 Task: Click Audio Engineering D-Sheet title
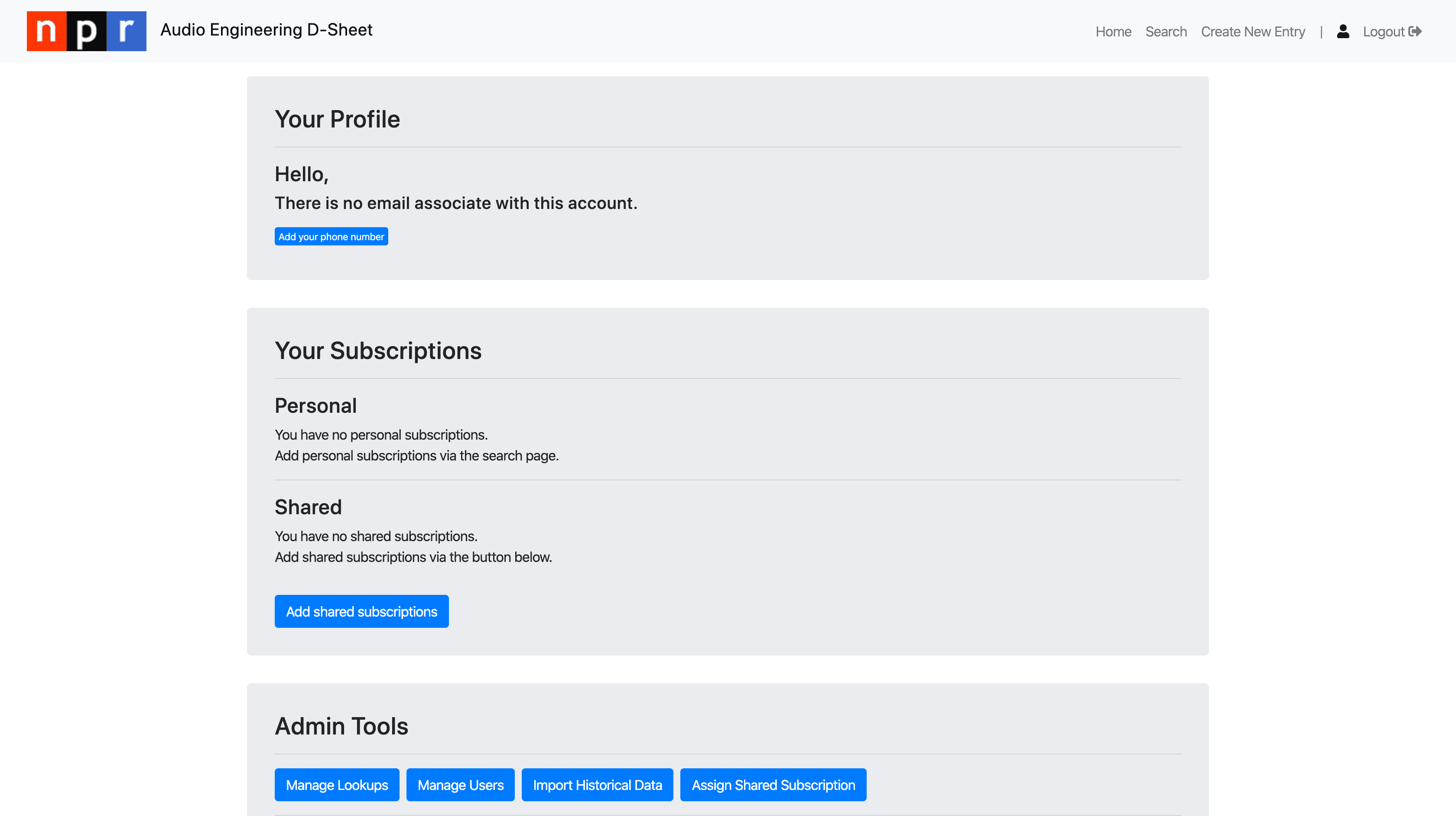pyautogui.click(x=266, y=29)
